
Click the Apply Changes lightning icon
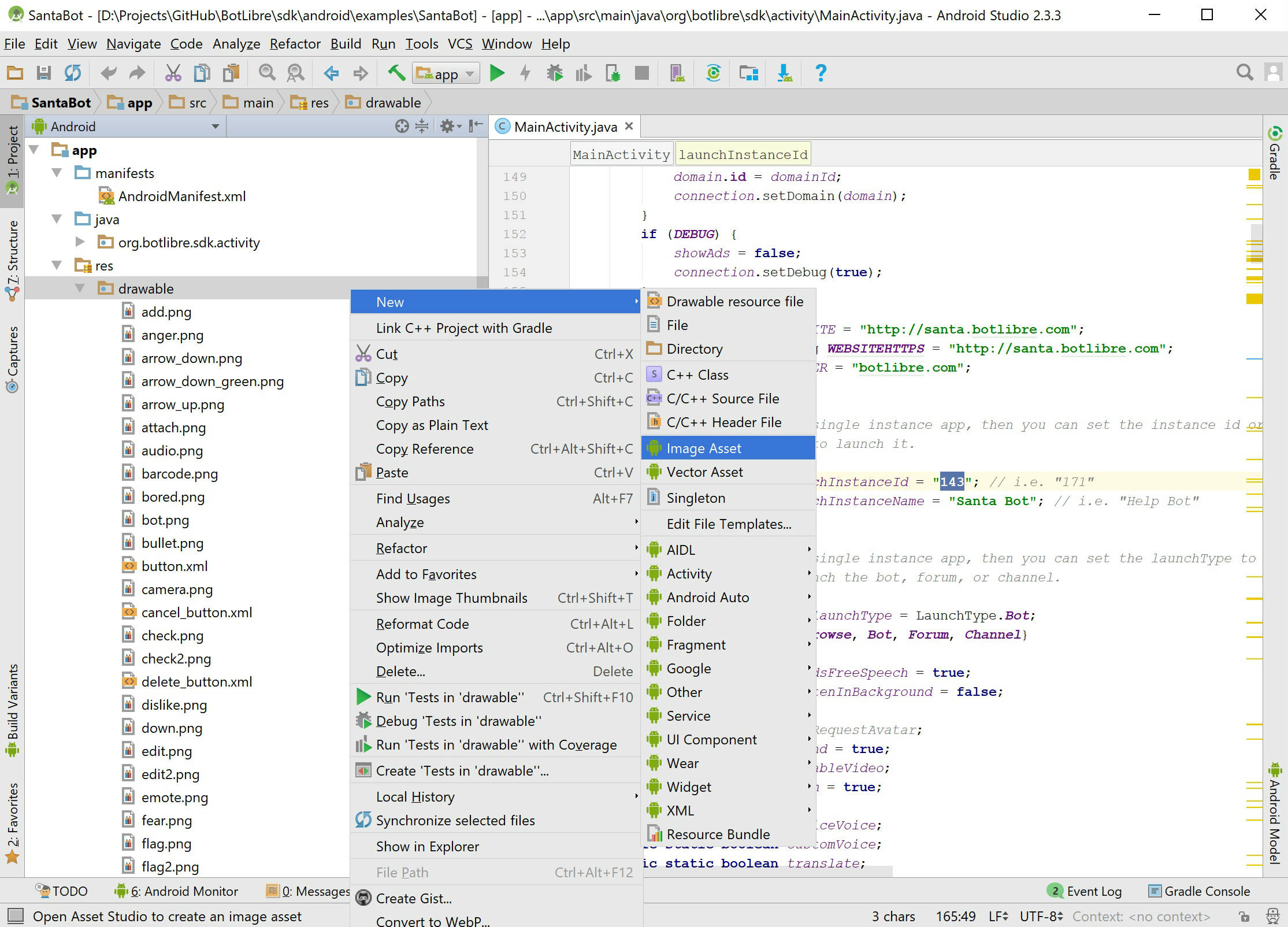tap(525, 73)
